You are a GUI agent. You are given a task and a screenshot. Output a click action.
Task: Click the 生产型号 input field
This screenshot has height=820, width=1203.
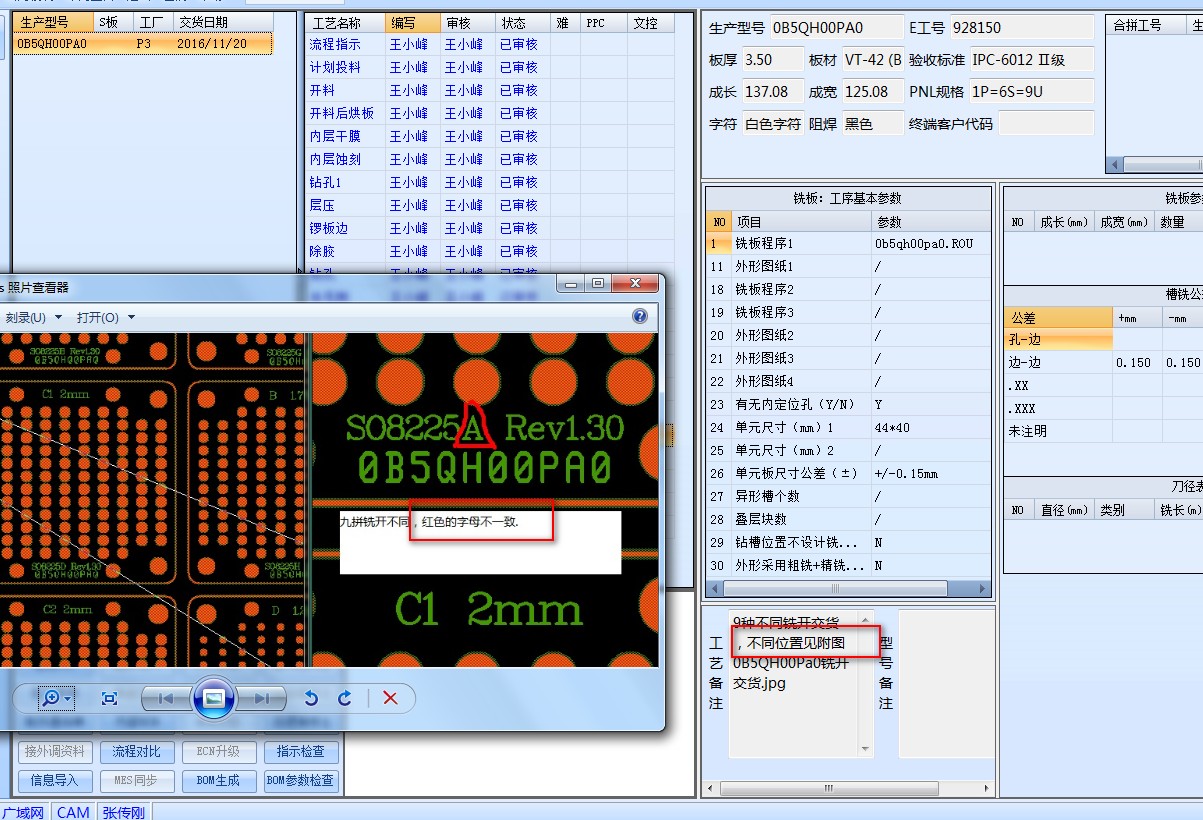[835, 28]
